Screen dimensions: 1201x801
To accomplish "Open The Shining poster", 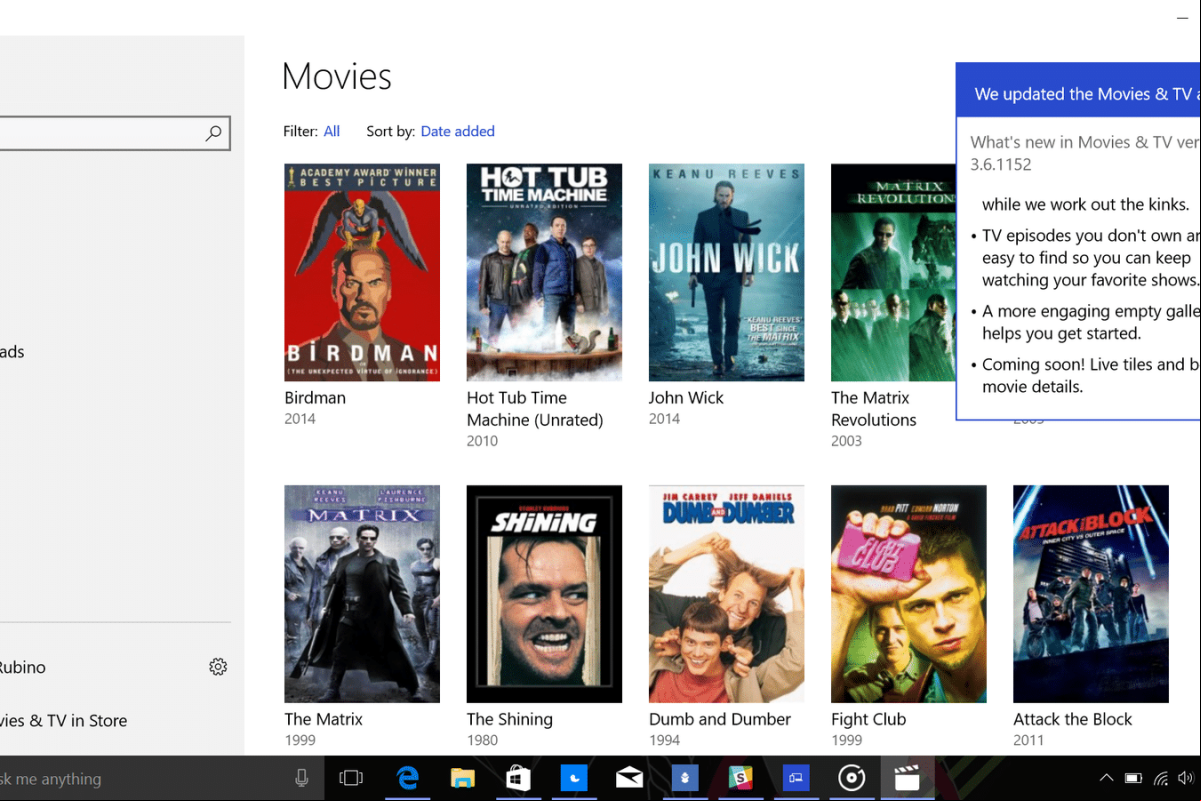I will tap(544, 594).
